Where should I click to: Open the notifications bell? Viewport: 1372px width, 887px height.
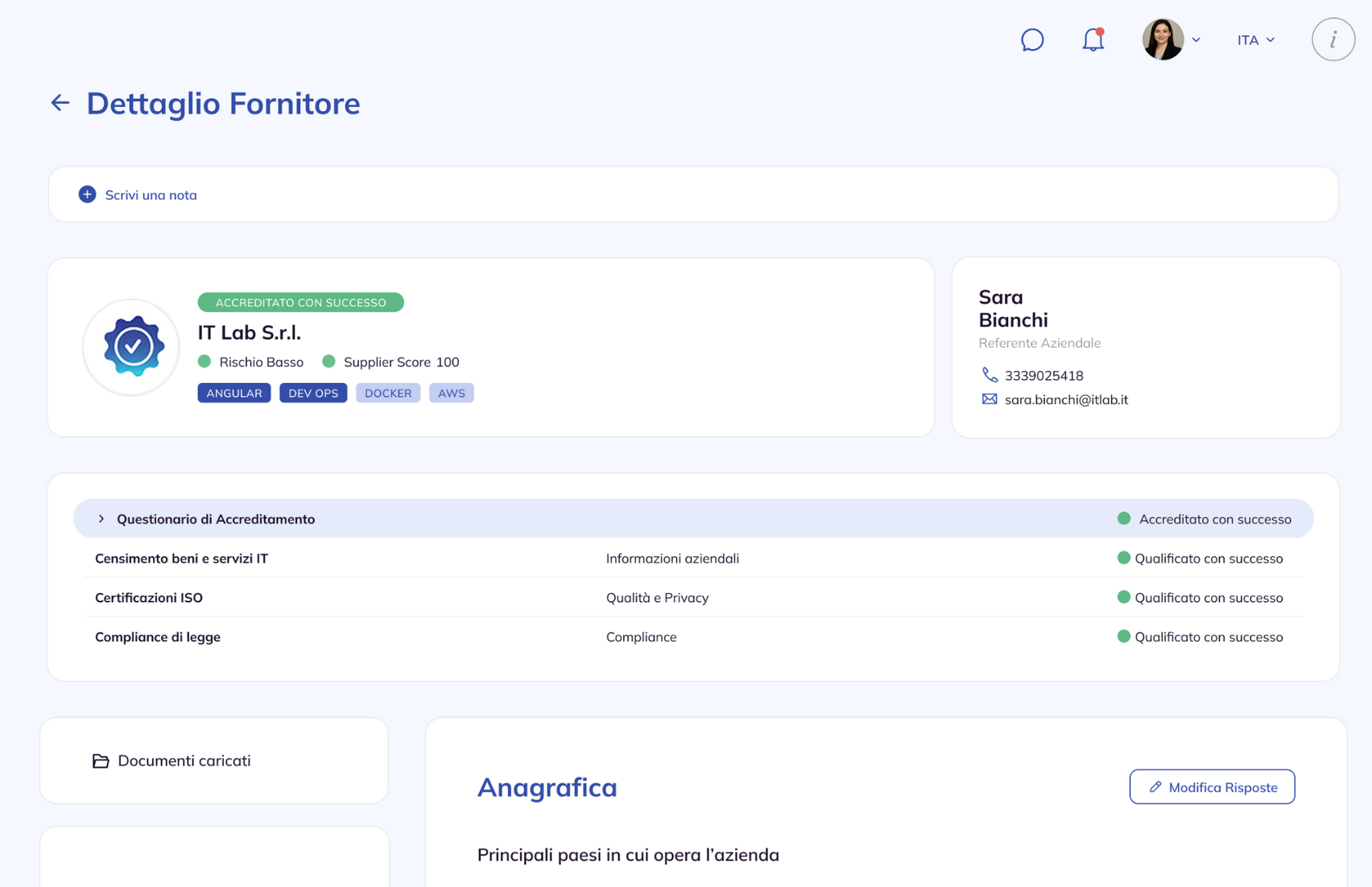tap(1093, 40)
